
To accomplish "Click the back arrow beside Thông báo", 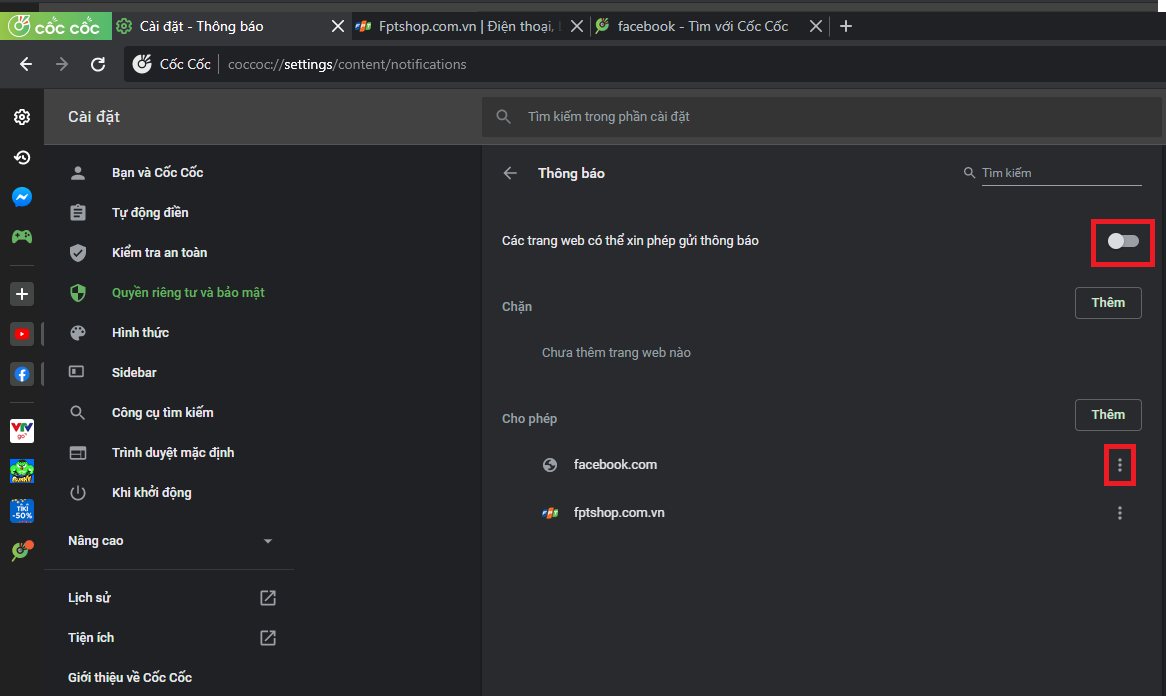I will [510, 173].
